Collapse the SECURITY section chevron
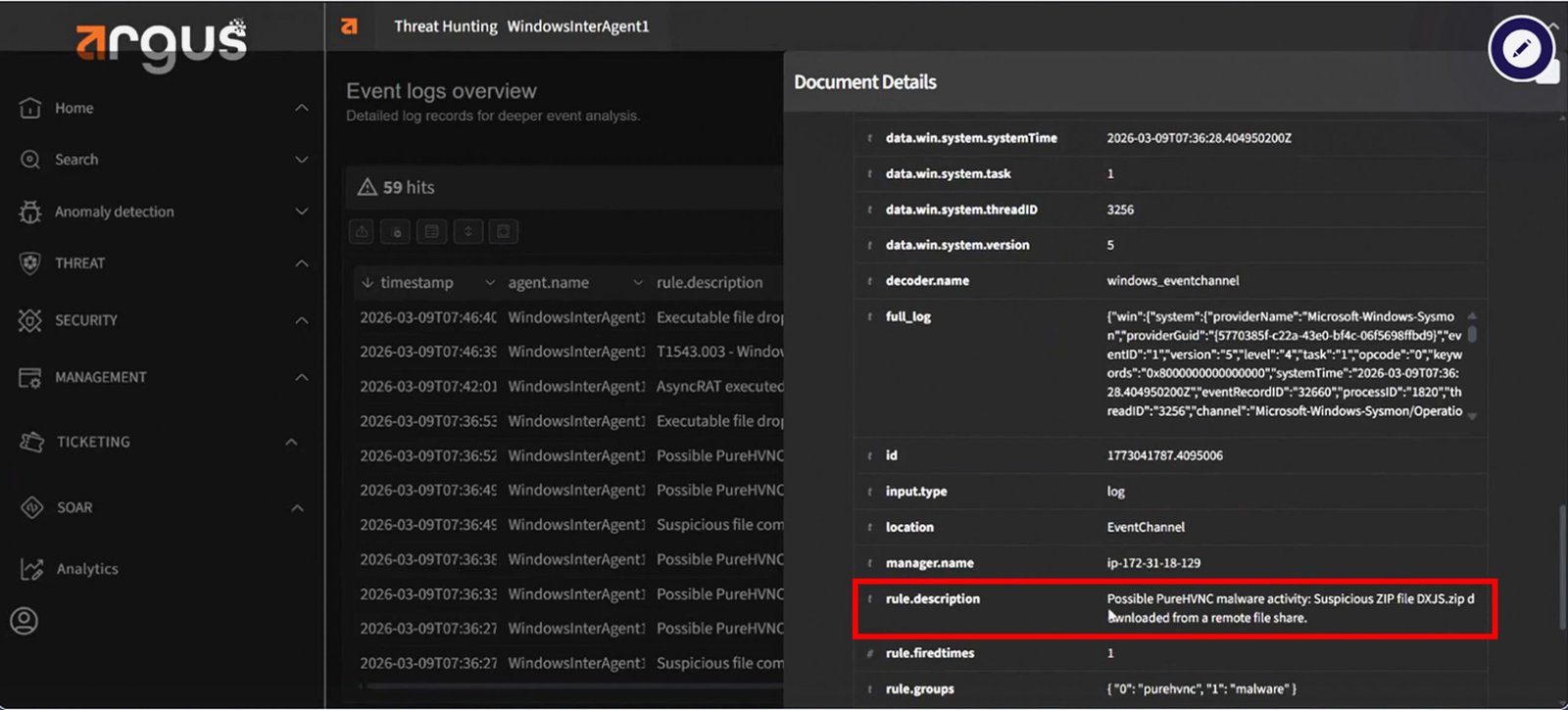Viewport: 1568px width, 710px height. (x=302, y=320)
